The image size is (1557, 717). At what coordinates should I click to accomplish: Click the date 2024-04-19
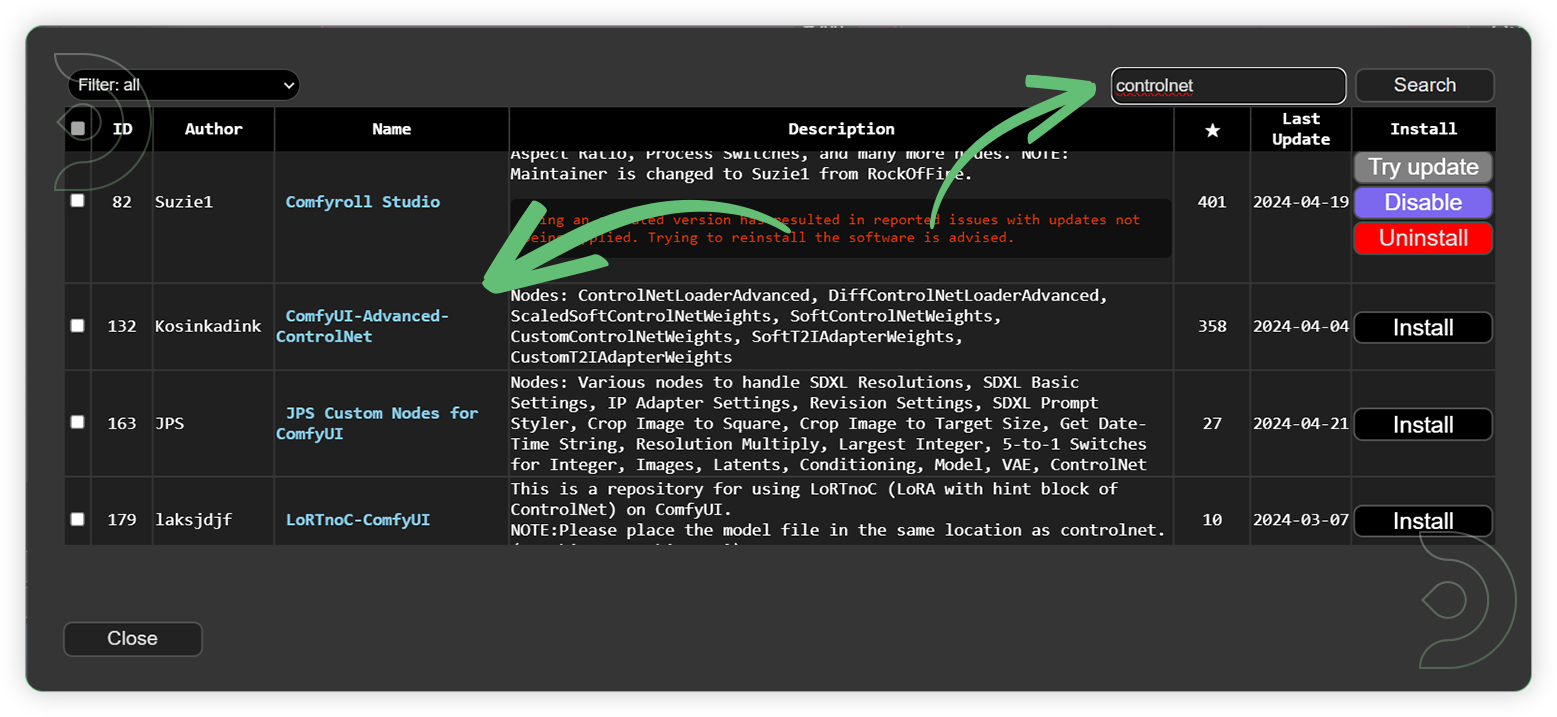[x=1301, y=202]
